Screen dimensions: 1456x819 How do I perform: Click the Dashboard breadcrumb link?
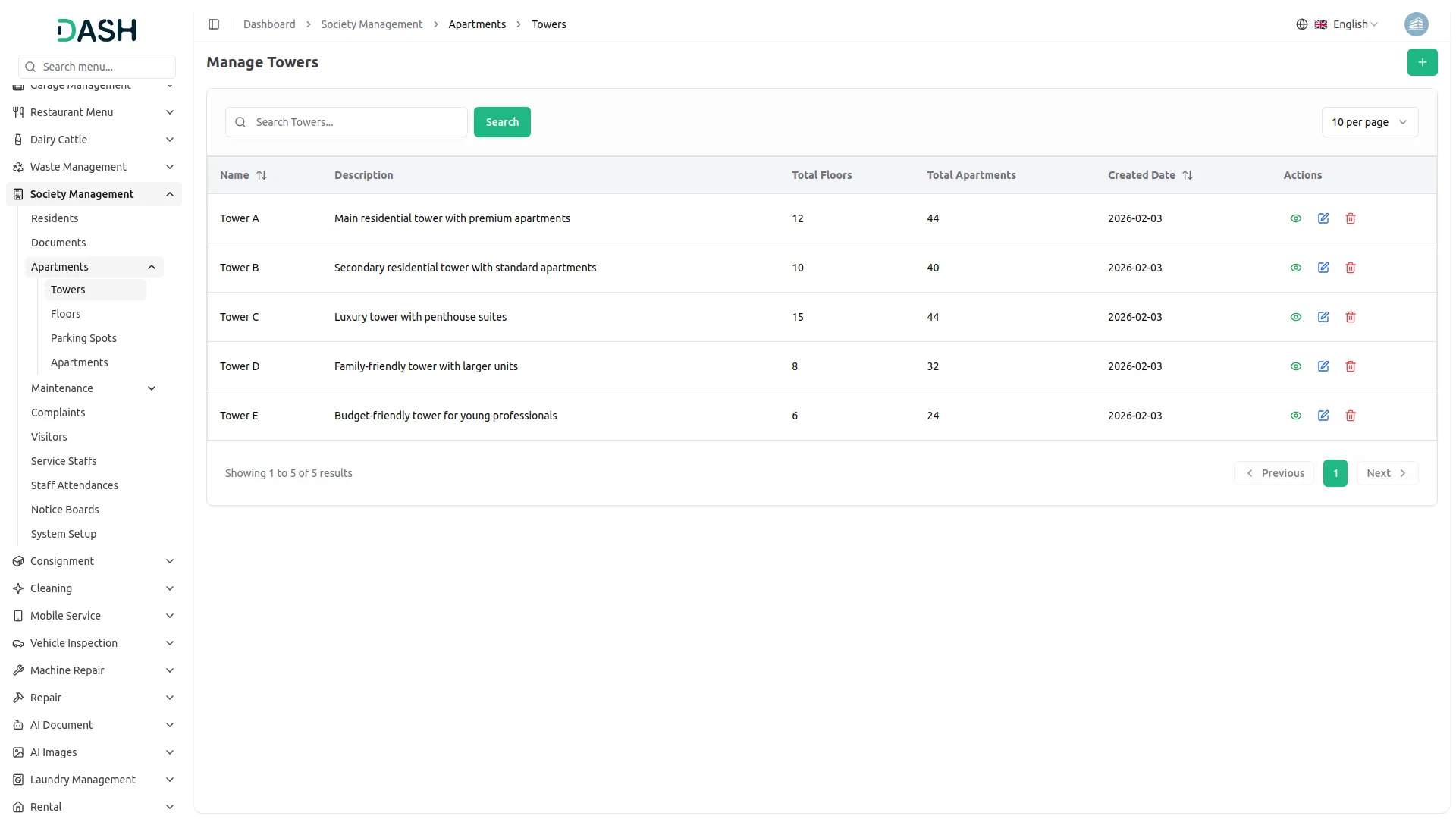click(269, 24)
